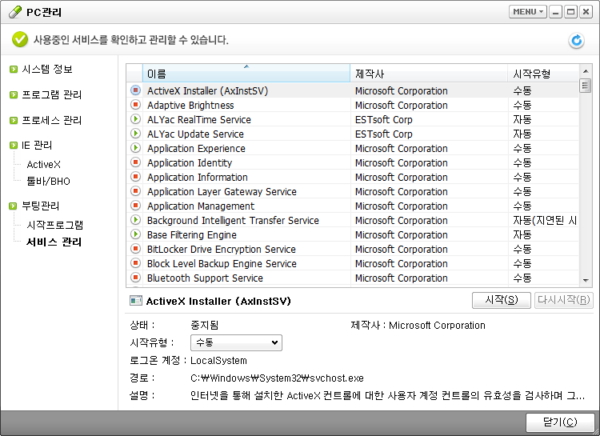Sort services by the 이름 column header
The height and width of the screenshot is (436, 600).
[245, 74]
